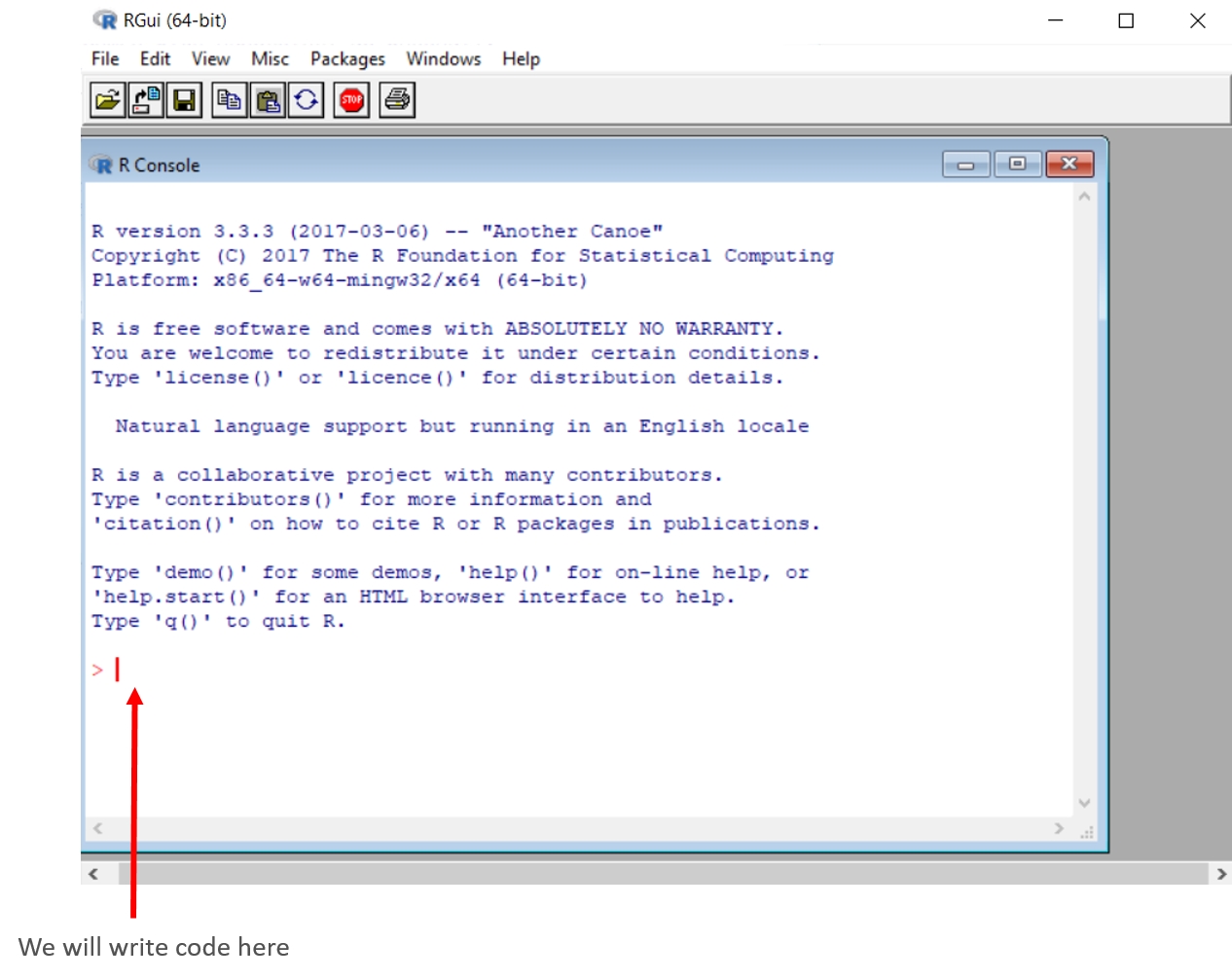This screenshot has width=1232, height=980.
Task: Click the RGui workspace scroll right arrow
Action: click(x=1221, y=874)
